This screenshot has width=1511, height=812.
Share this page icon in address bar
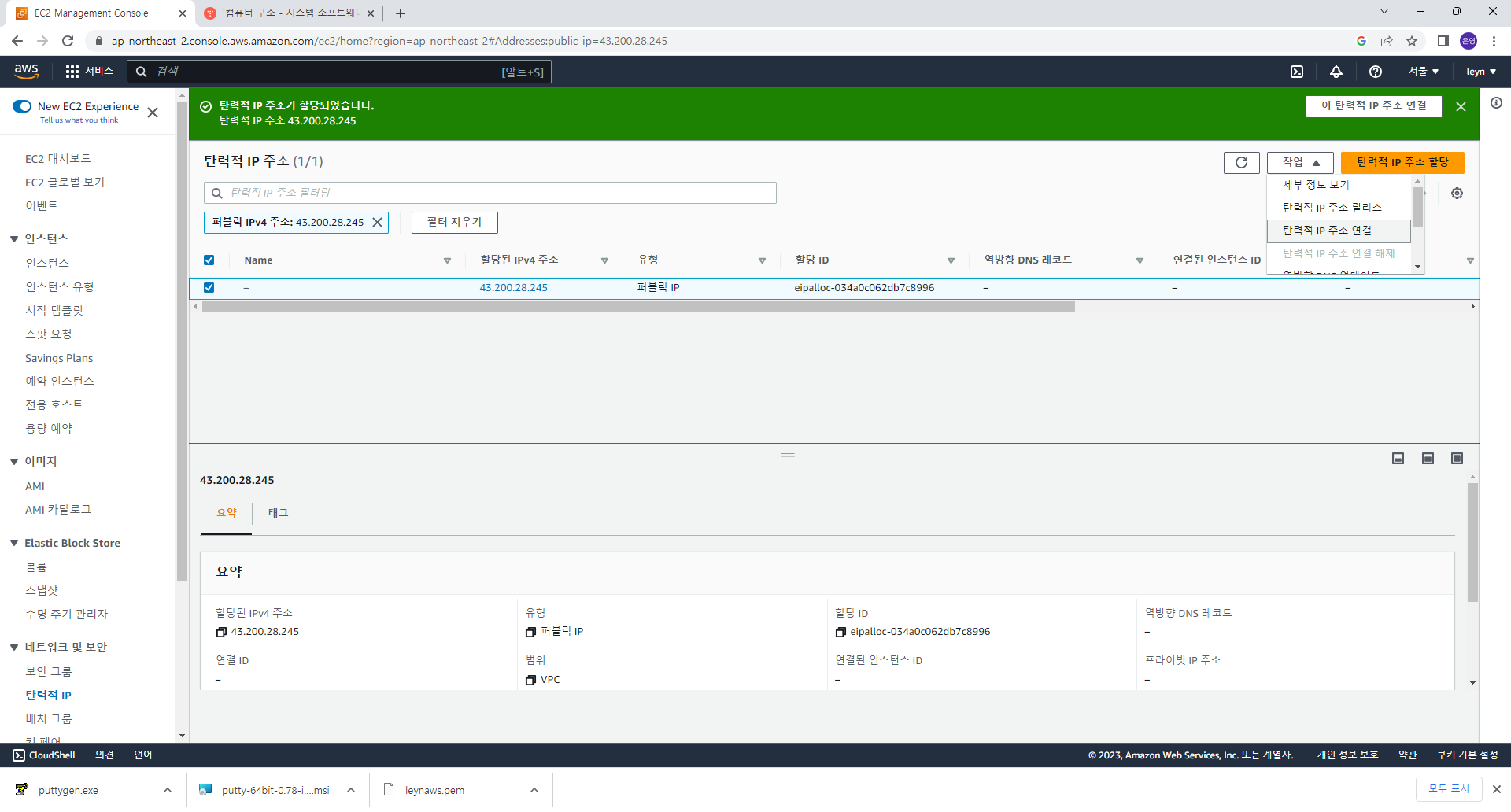pyautogui.click(x=1387, y=41)
